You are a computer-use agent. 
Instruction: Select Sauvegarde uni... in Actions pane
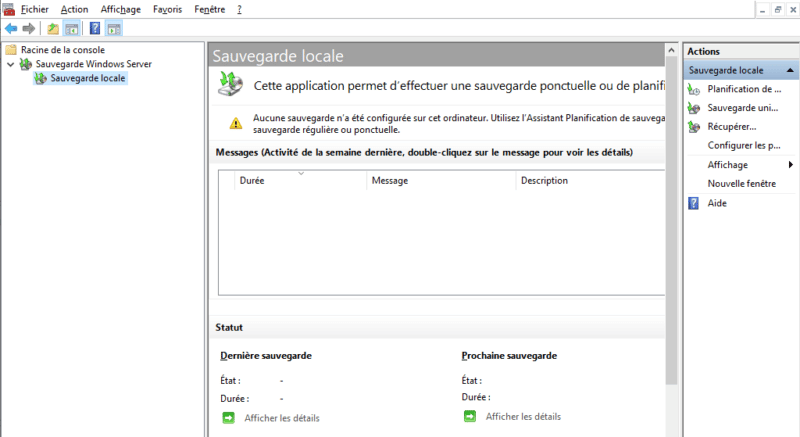click(743, 108)
